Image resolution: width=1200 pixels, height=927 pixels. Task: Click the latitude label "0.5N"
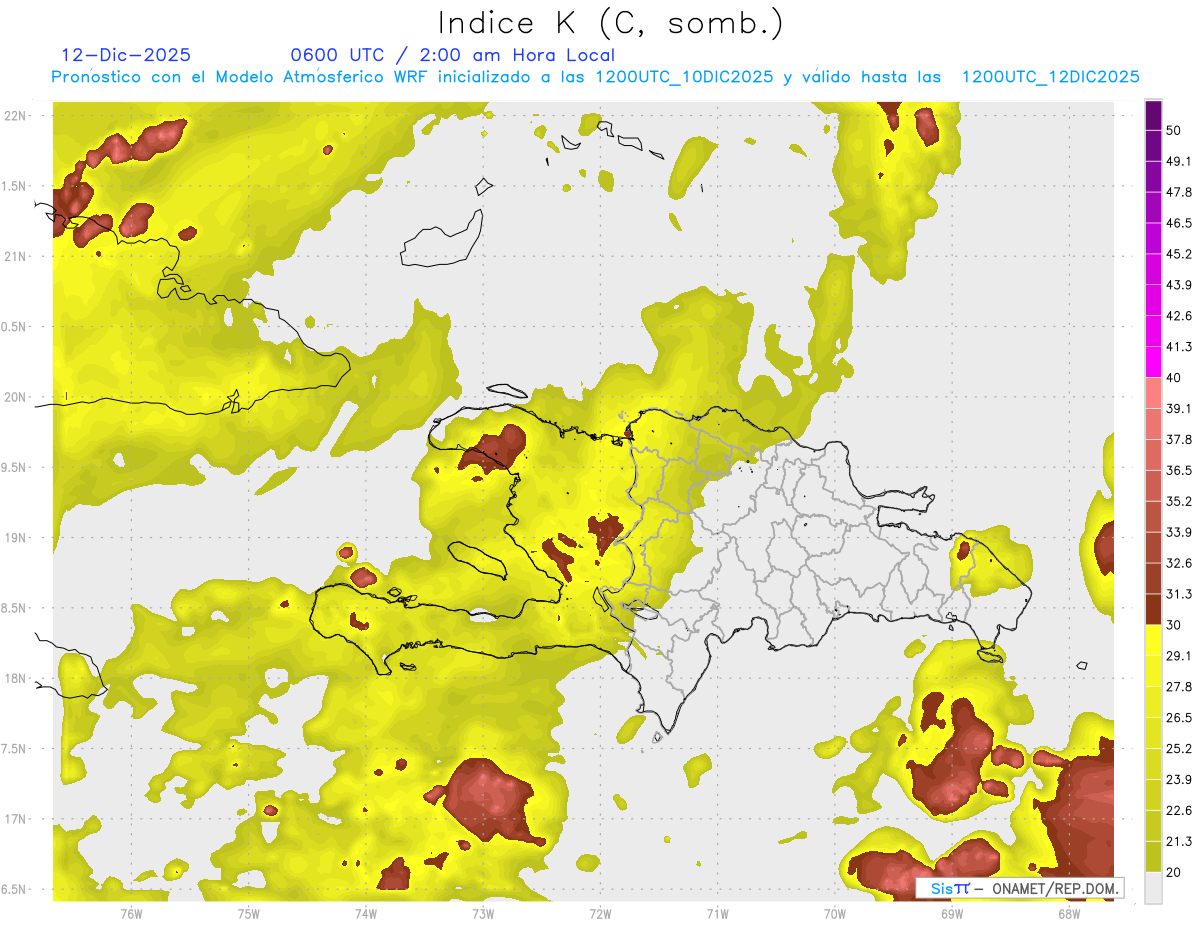(x=16, y=327)
